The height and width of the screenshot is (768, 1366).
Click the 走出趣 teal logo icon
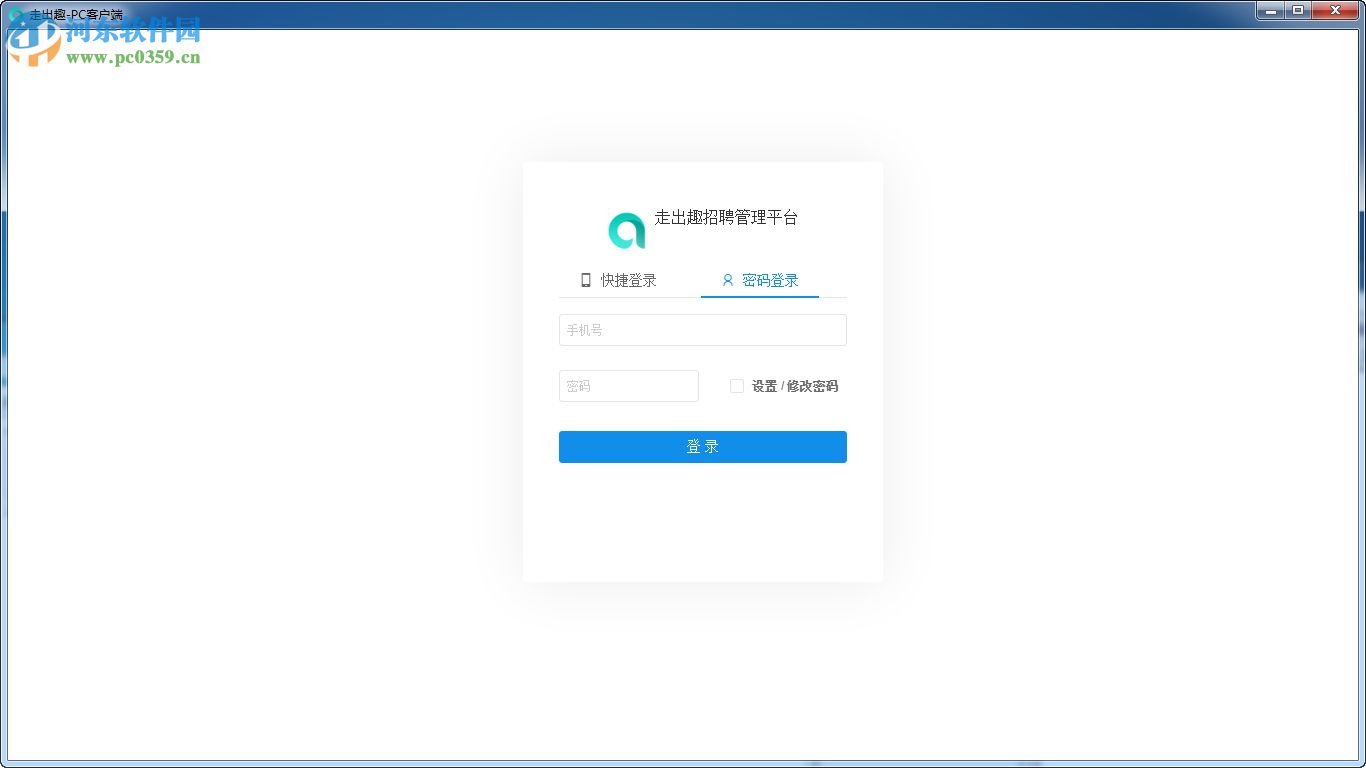pos(627,231)
